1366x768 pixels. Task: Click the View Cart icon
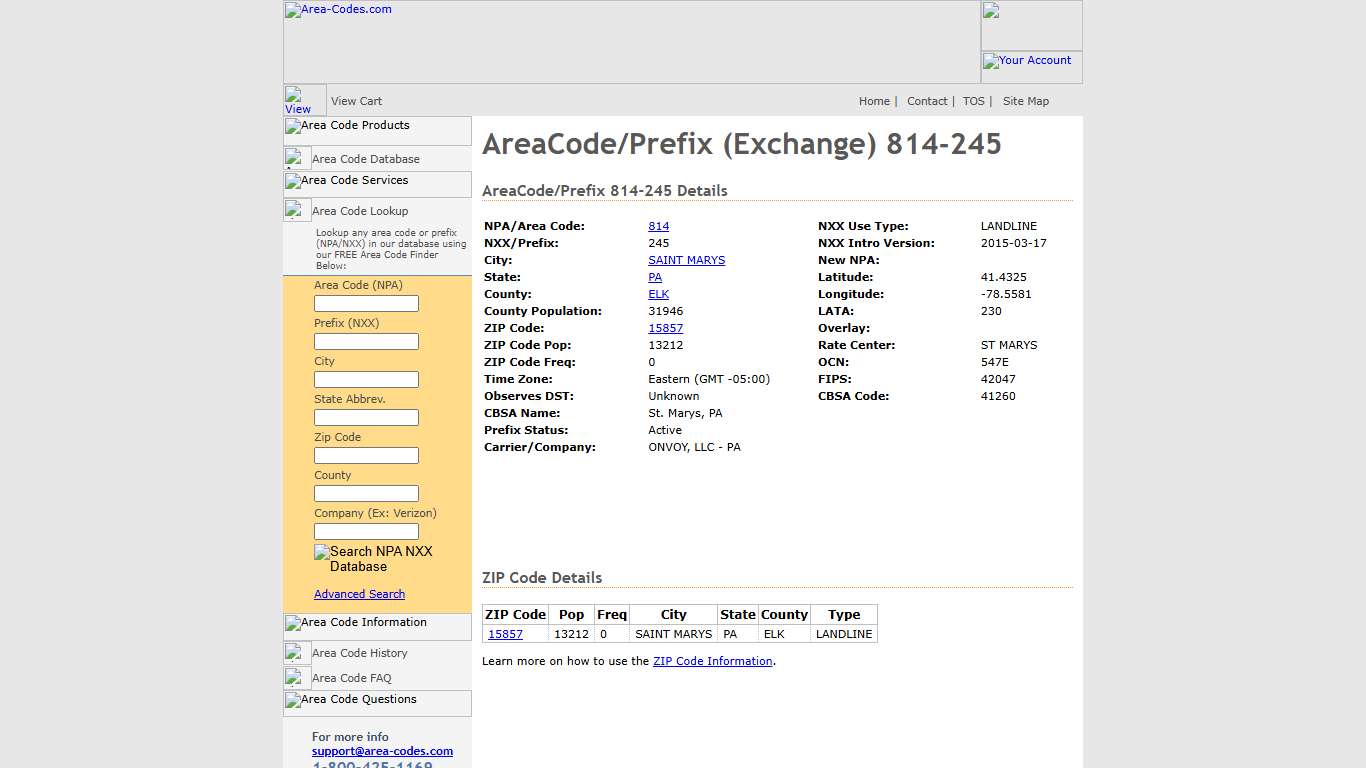295,98
